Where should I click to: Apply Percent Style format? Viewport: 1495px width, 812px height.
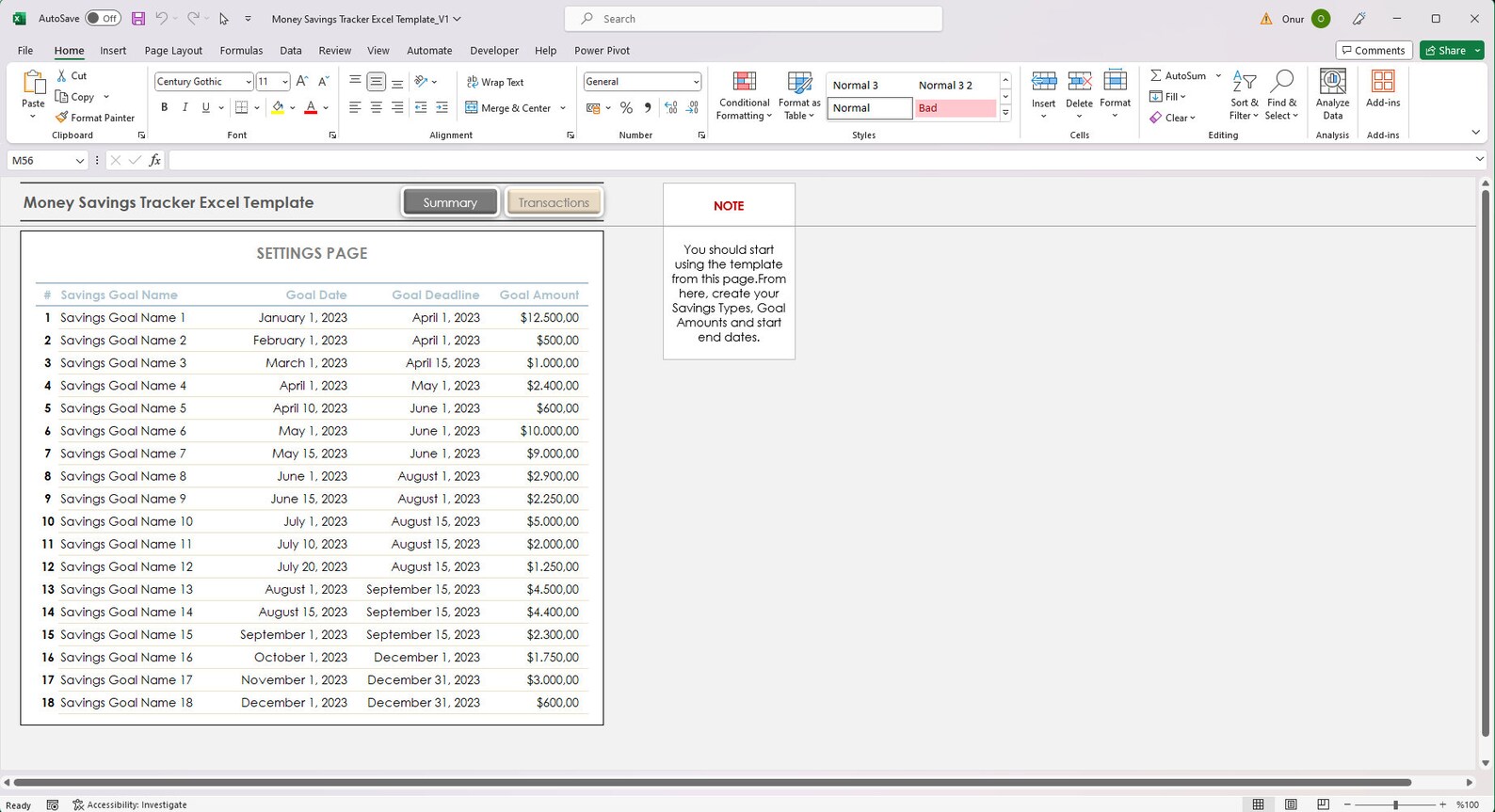coord(626,108)
